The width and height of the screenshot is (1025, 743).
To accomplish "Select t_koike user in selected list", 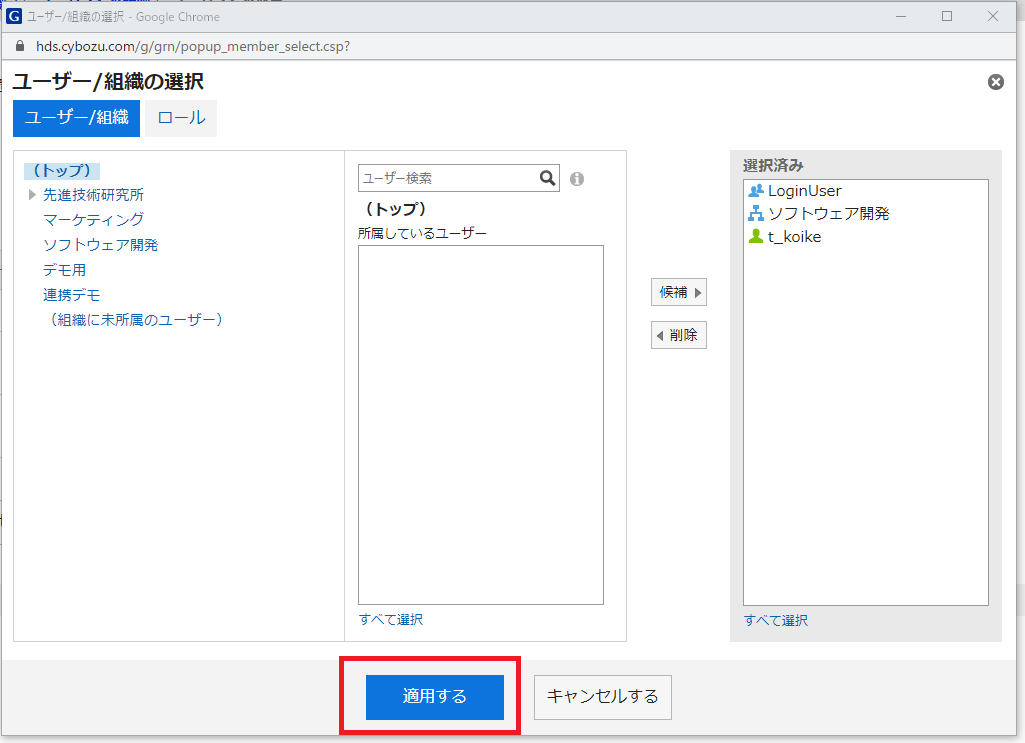I will 794,237.
